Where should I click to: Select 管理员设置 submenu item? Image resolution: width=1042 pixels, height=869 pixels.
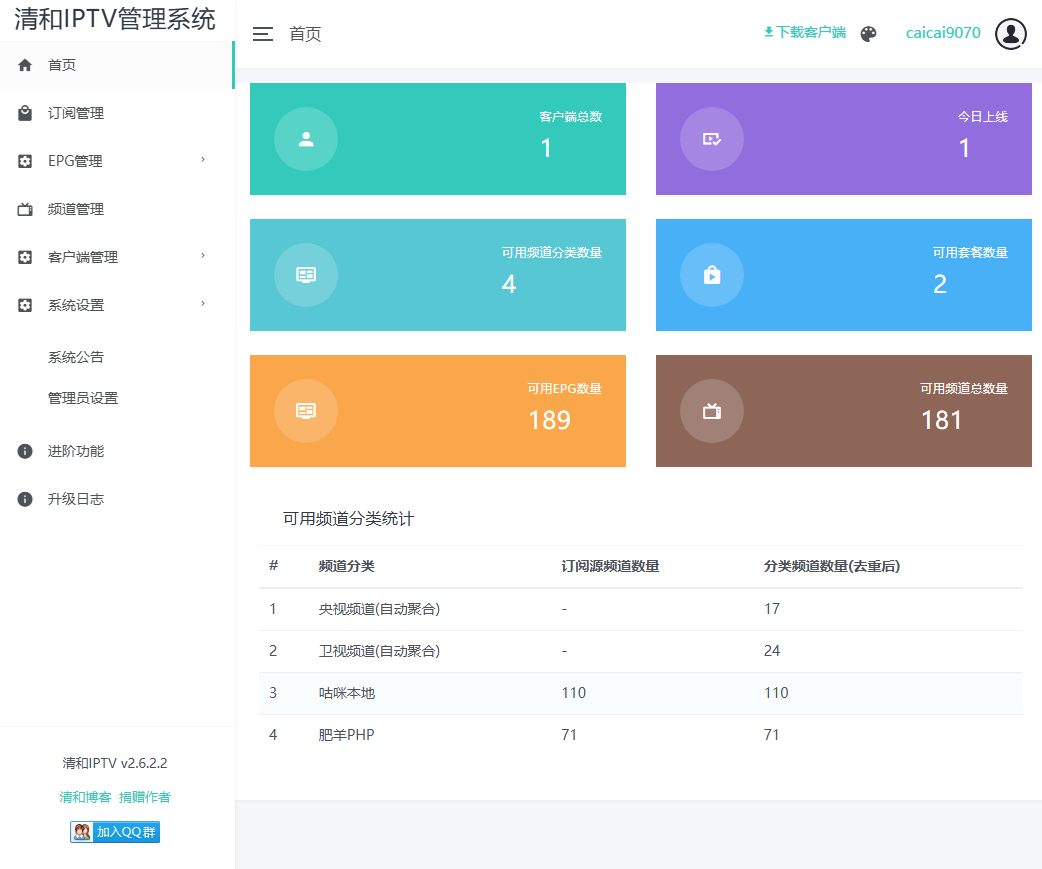(x=83, y=398)
